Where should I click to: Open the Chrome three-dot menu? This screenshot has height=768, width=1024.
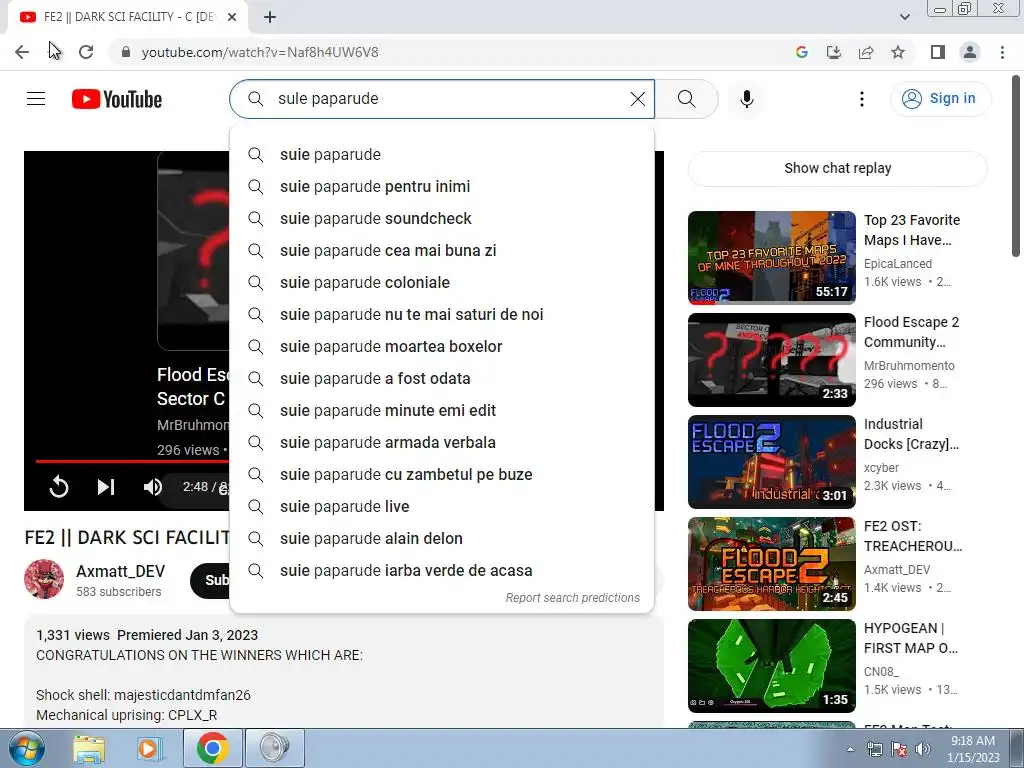pyautogui.click(x=1002, y=52)
